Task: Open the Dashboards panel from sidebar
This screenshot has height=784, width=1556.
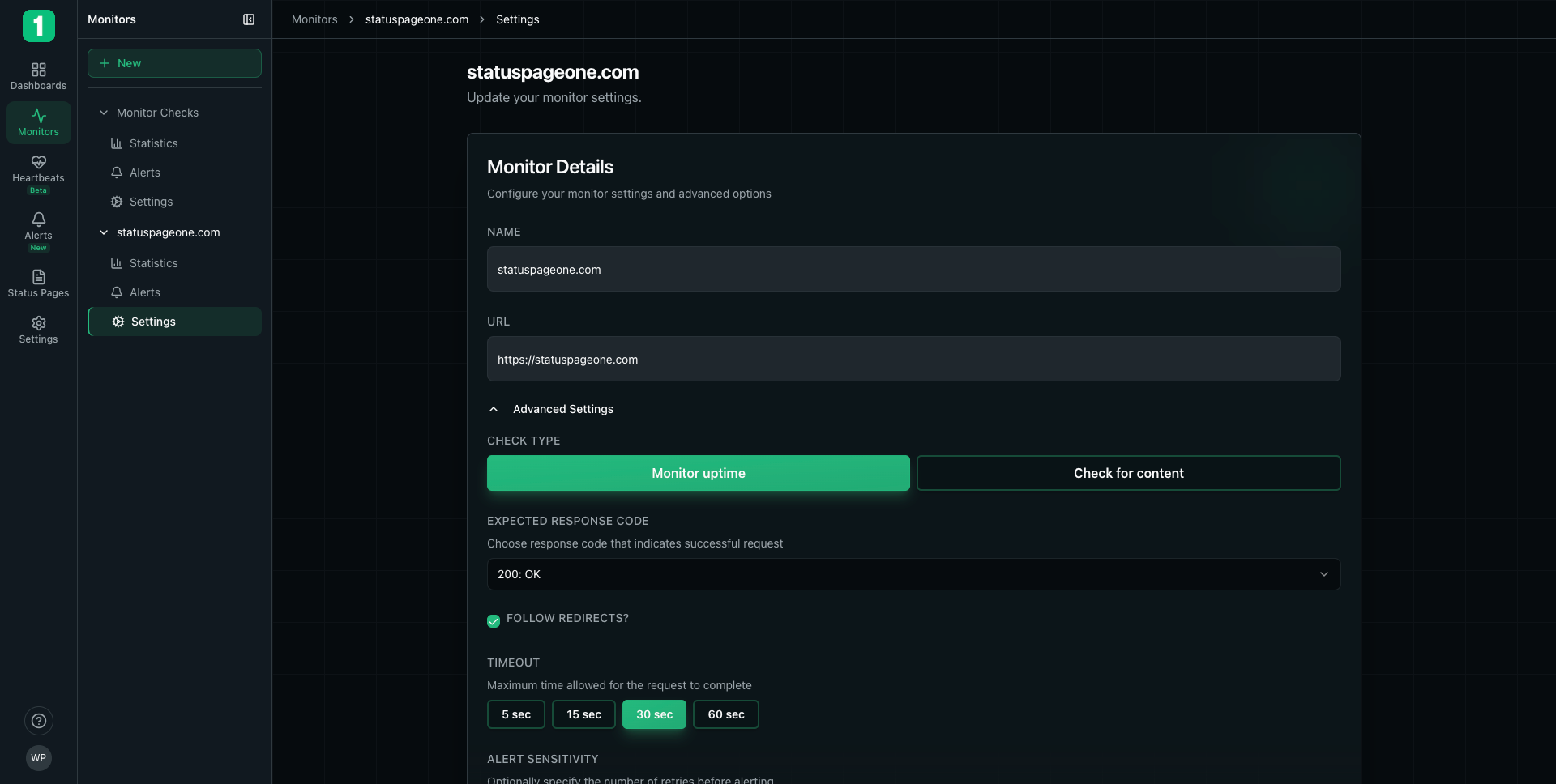Action: (x=38, y=75)
